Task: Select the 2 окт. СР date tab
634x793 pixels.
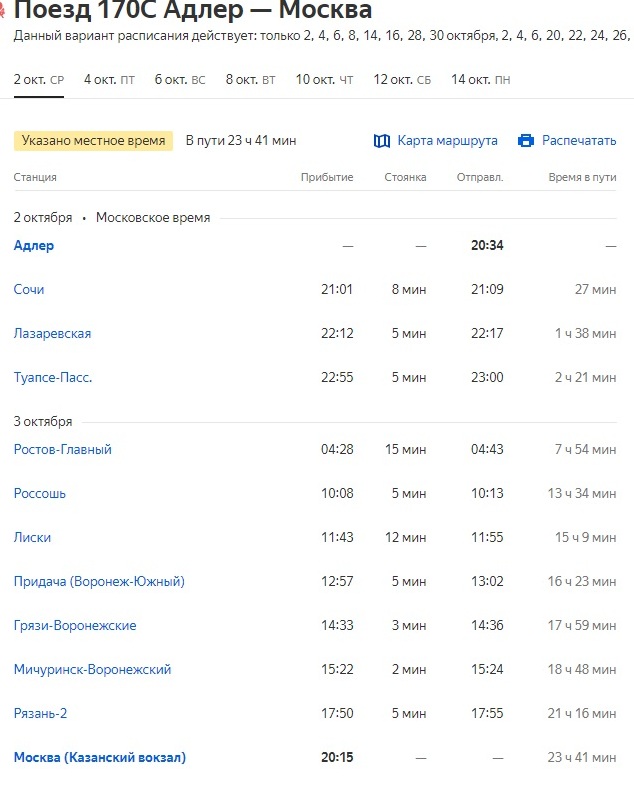Action: coord(39,80)
